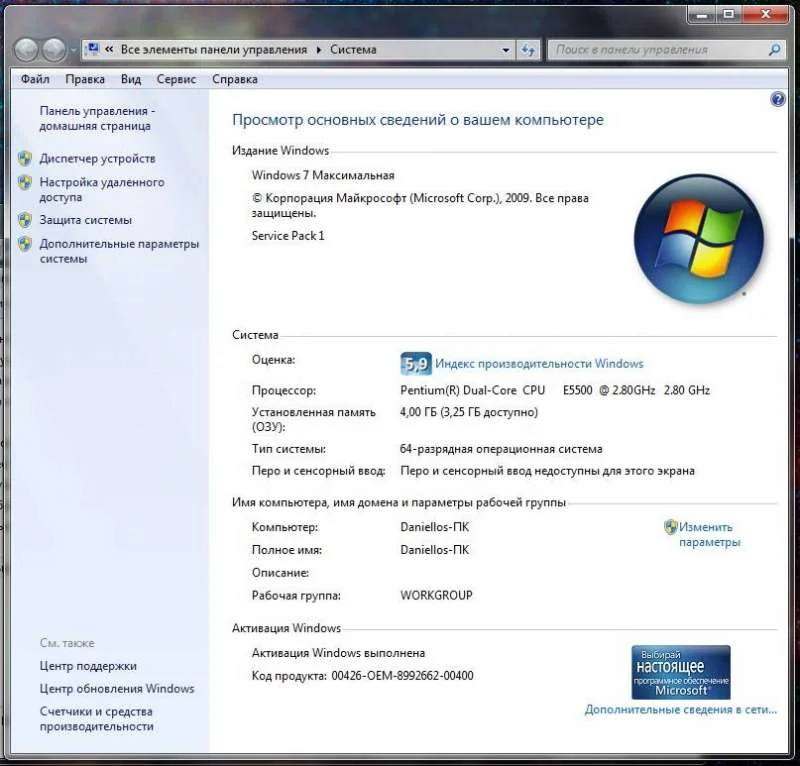Open 'Настройка удаленного доступа' link
This screenshot has height=766, width=800.
pyautogui.click(x=102, y=189)
